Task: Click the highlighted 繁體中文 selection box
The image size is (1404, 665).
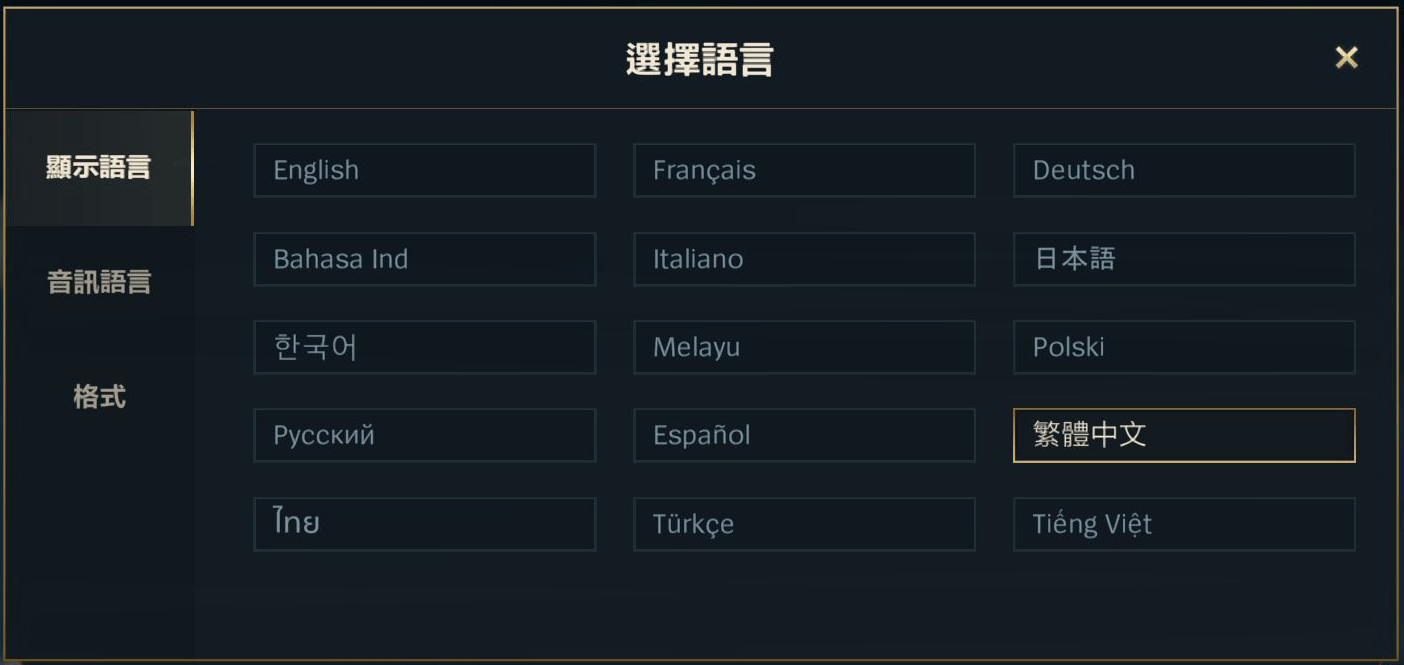Action: (x=1184, y=435)
